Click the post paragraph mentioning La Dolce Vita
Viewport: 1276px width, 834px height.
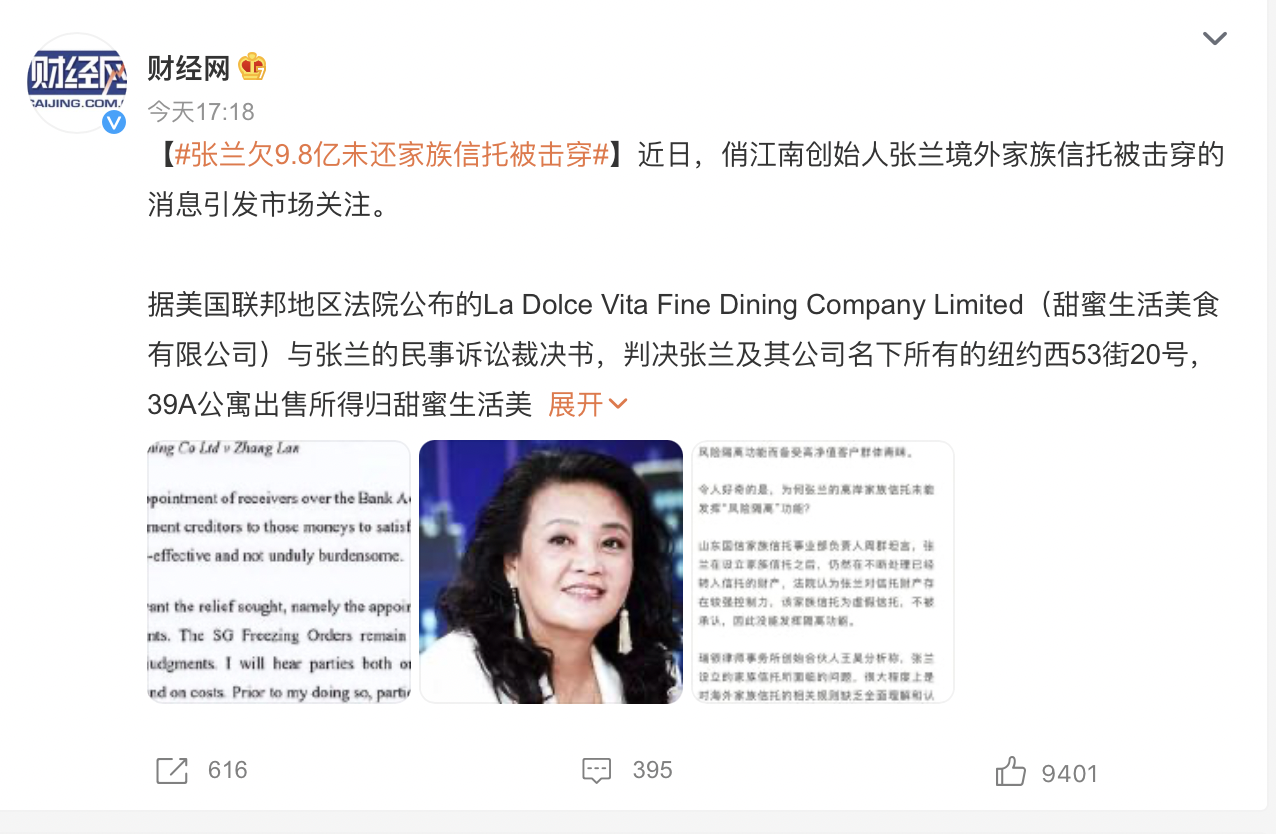pyautogui.click(x=684, y=354)
